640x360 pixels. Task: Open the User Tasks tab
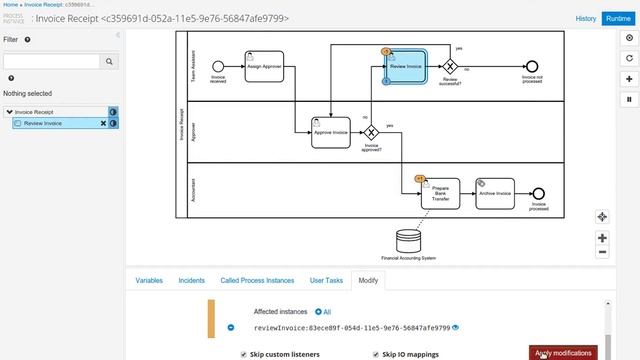tap(326, 280)
